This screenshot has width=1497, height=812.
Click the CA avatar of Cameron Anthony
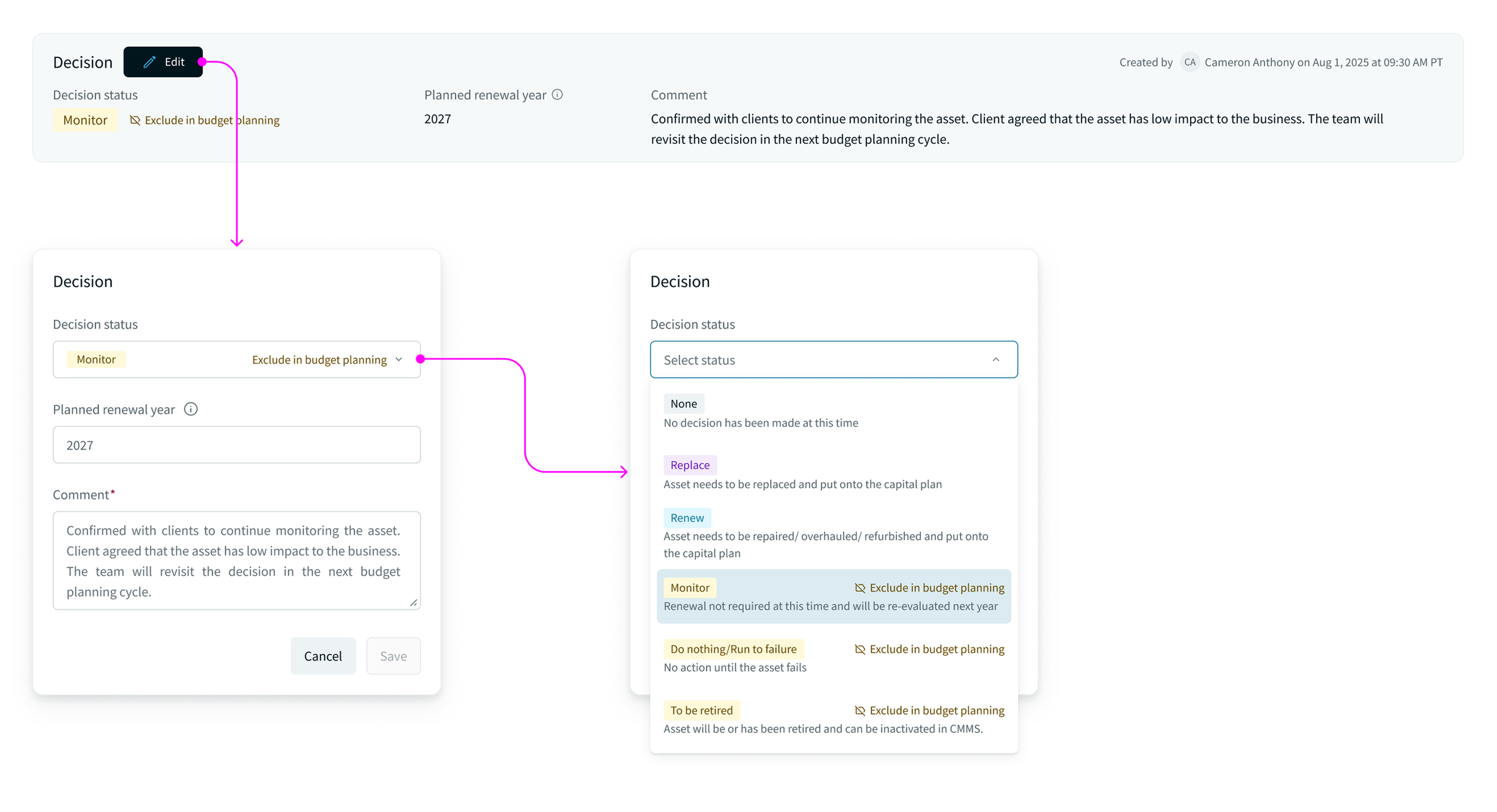tap(1189, 62)
